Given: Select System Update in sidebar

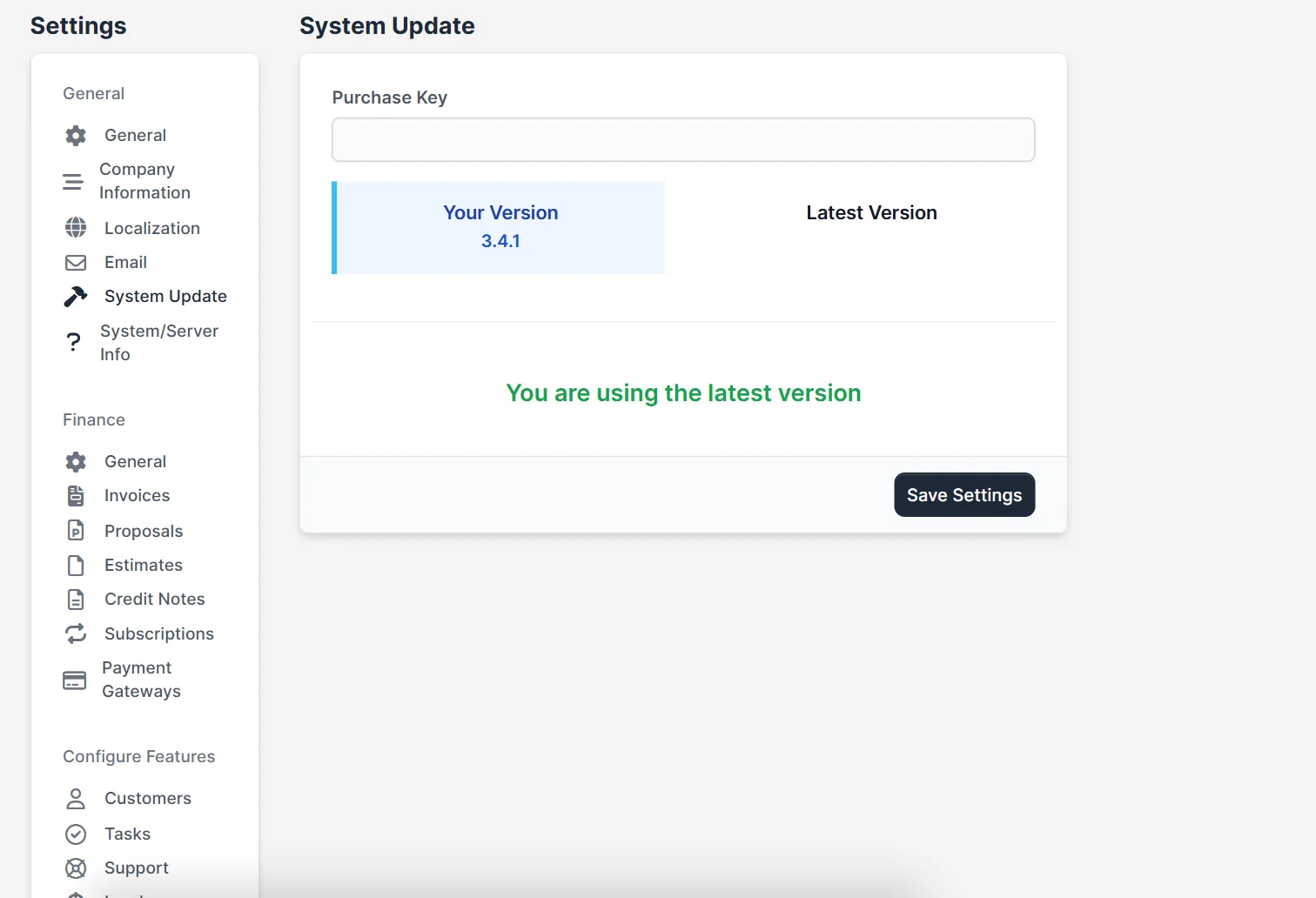Looking at the screenshot, I should coord(165,296).
